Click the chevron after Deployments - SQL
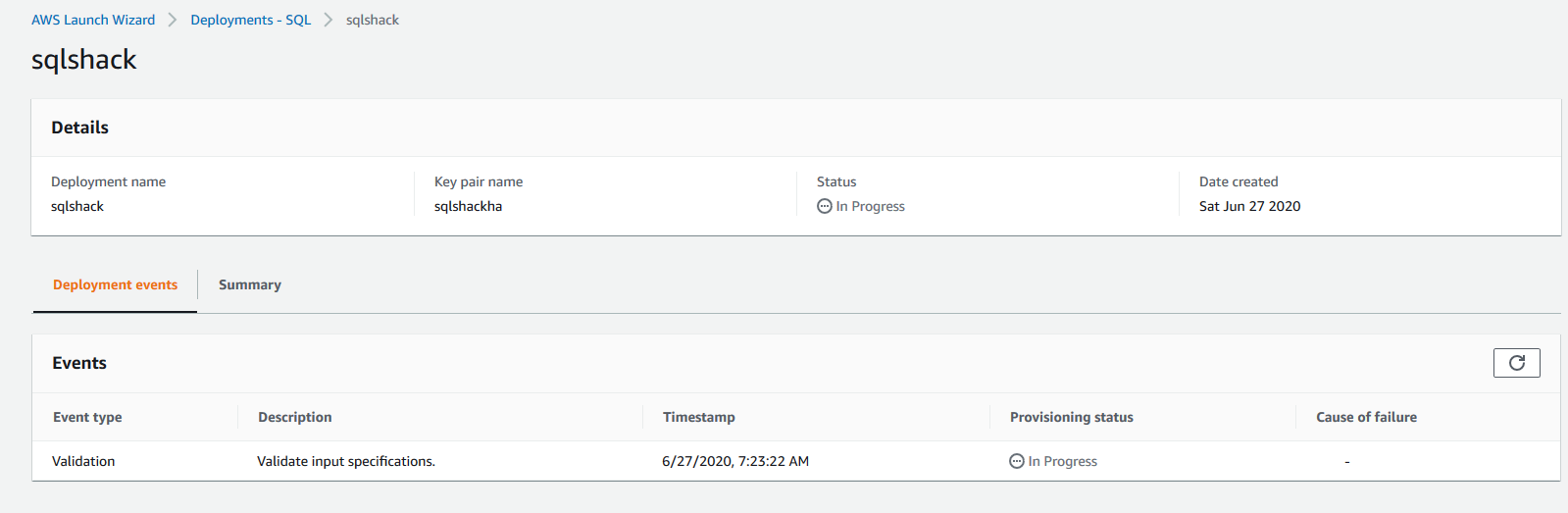Screen dimensions: 1568x513 coord(329,20)
